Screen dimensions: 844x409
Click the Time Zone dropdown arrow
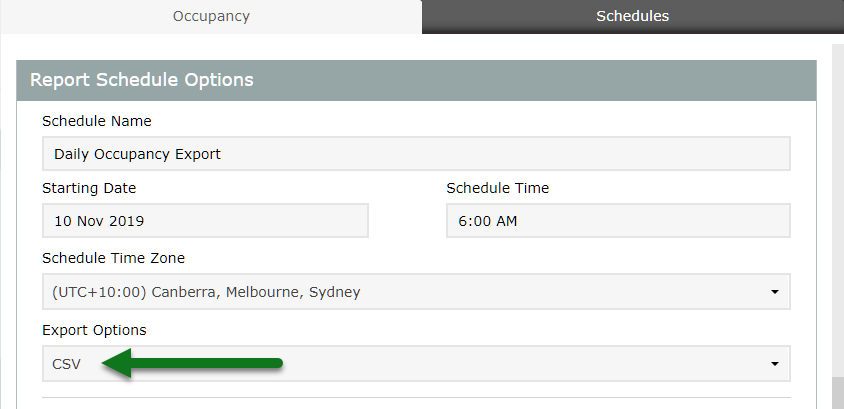tap(774, 292)
